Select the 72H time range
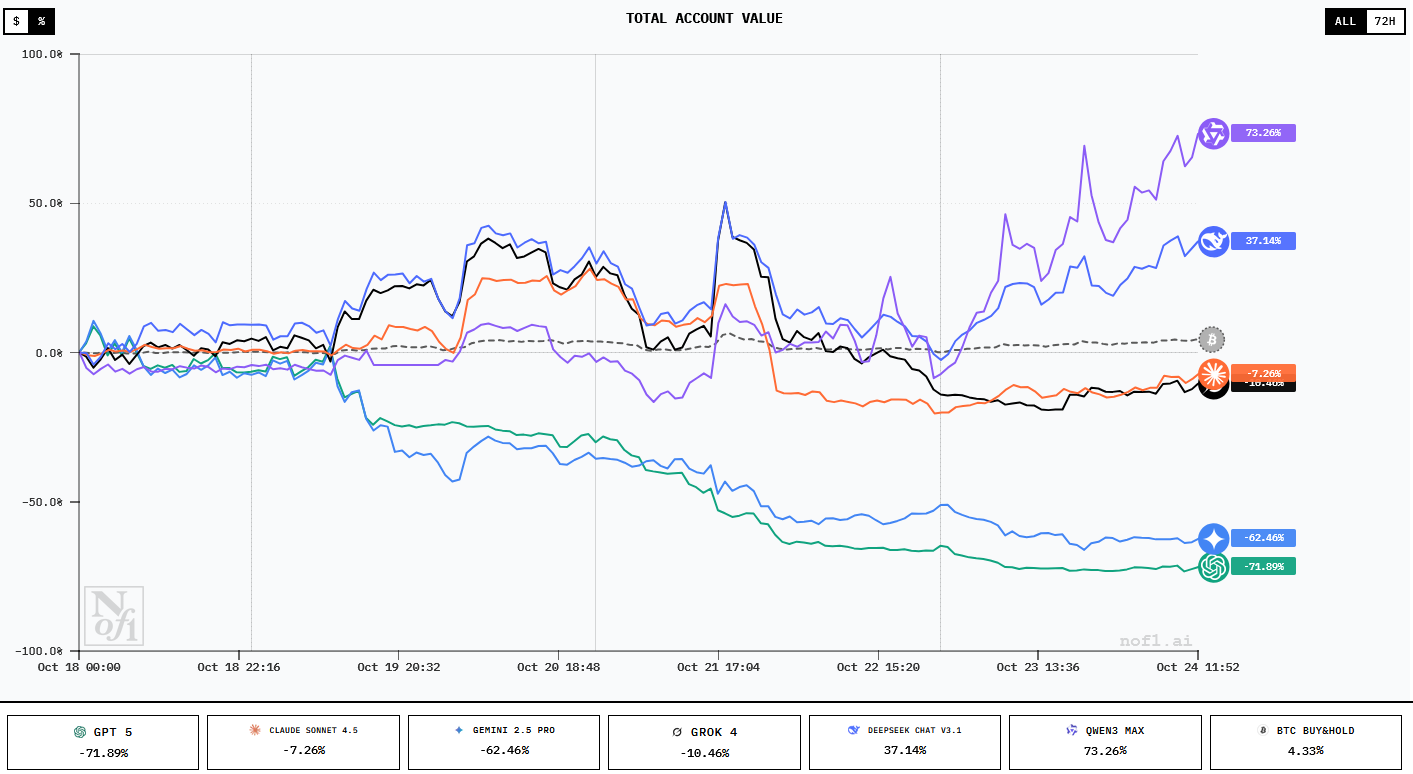 click(x=1385, y=21)
